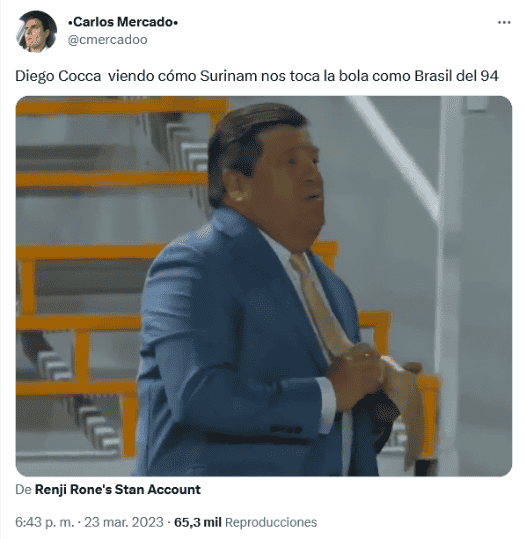The image size is (526, 539).
Task: Click the •Carlos Mercado• display name
Action: 123,22
